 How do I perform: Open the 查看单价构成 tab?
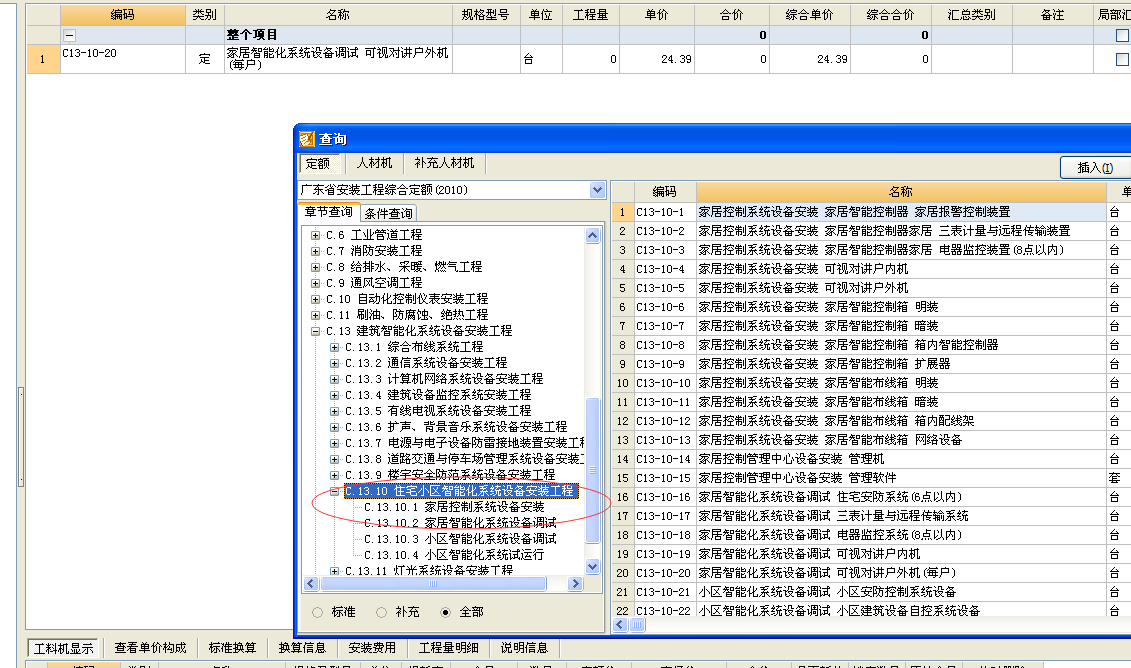click(150, 648)
